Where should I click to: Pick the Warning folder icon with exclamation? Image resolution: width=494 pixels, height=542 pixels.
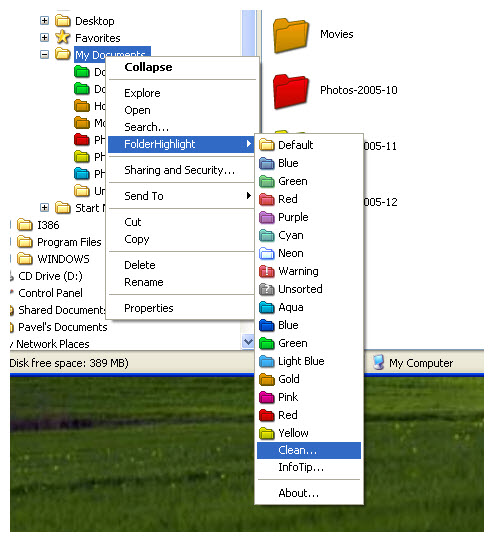(267, 271)
